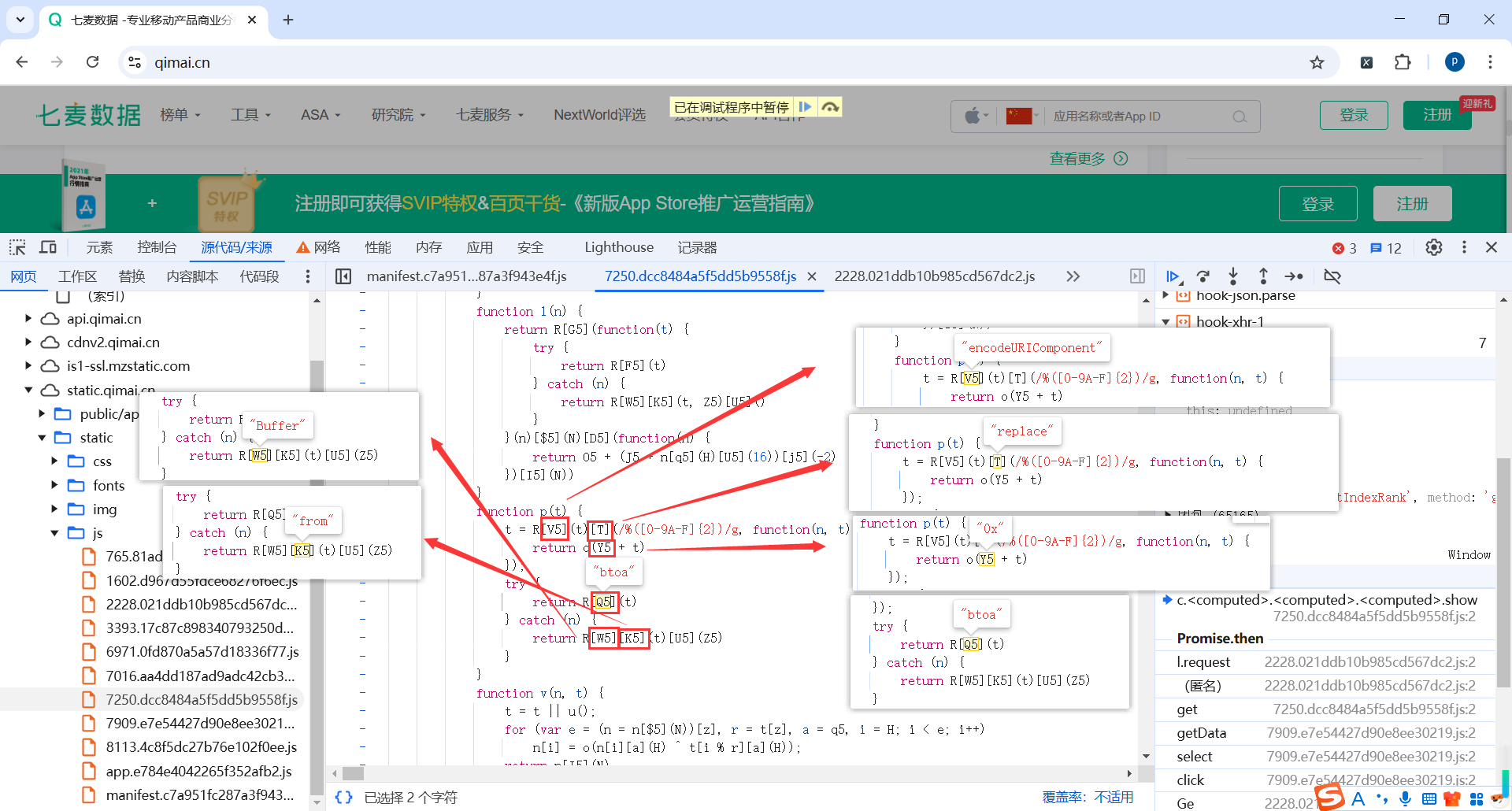This screenshot has width=1512, height=811.
Task: Reload the qimai.cn page
Action: 92,62
